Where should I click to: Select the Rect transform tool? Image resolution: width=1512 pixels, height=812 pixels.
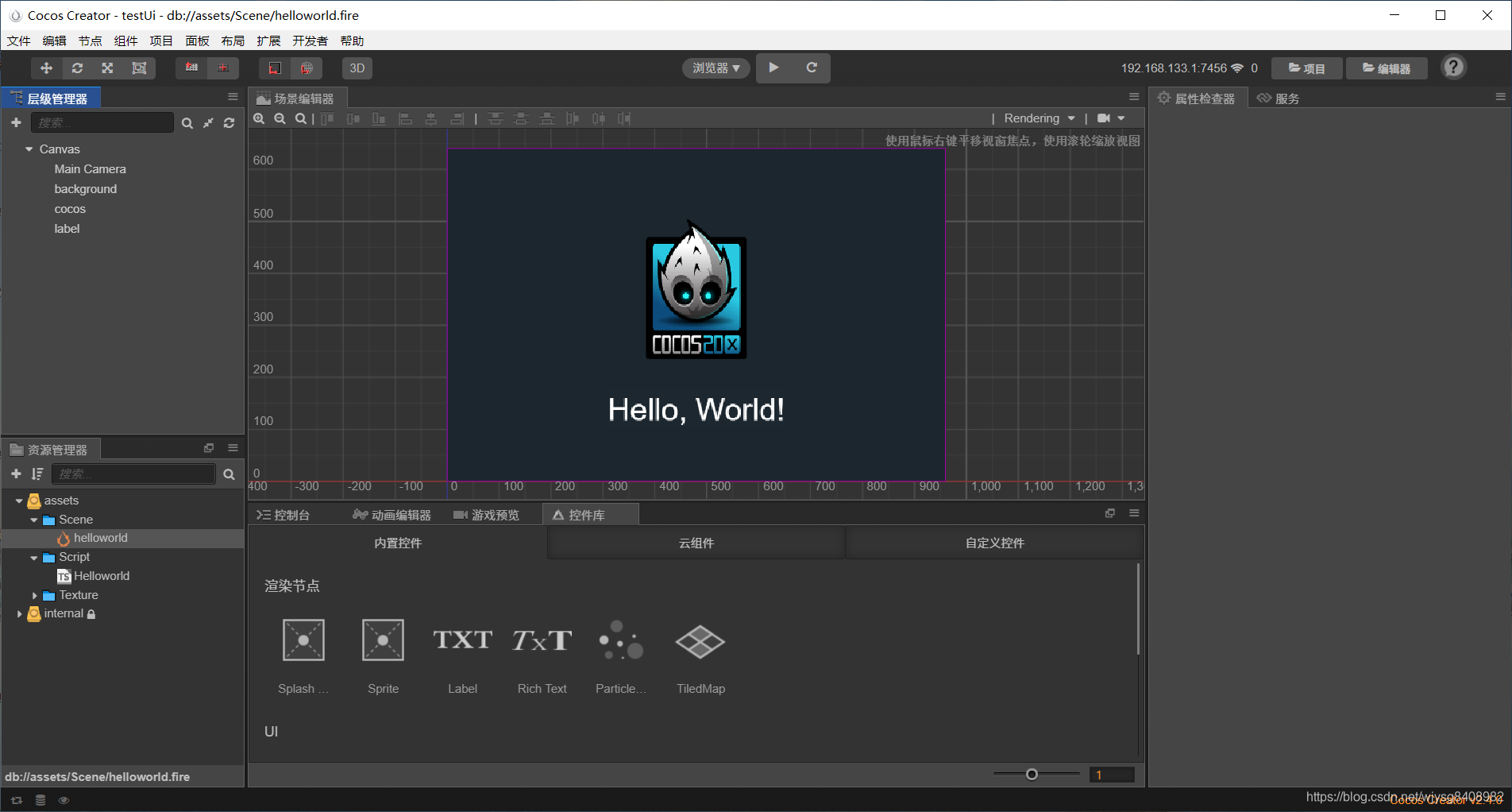coord(139,68)
